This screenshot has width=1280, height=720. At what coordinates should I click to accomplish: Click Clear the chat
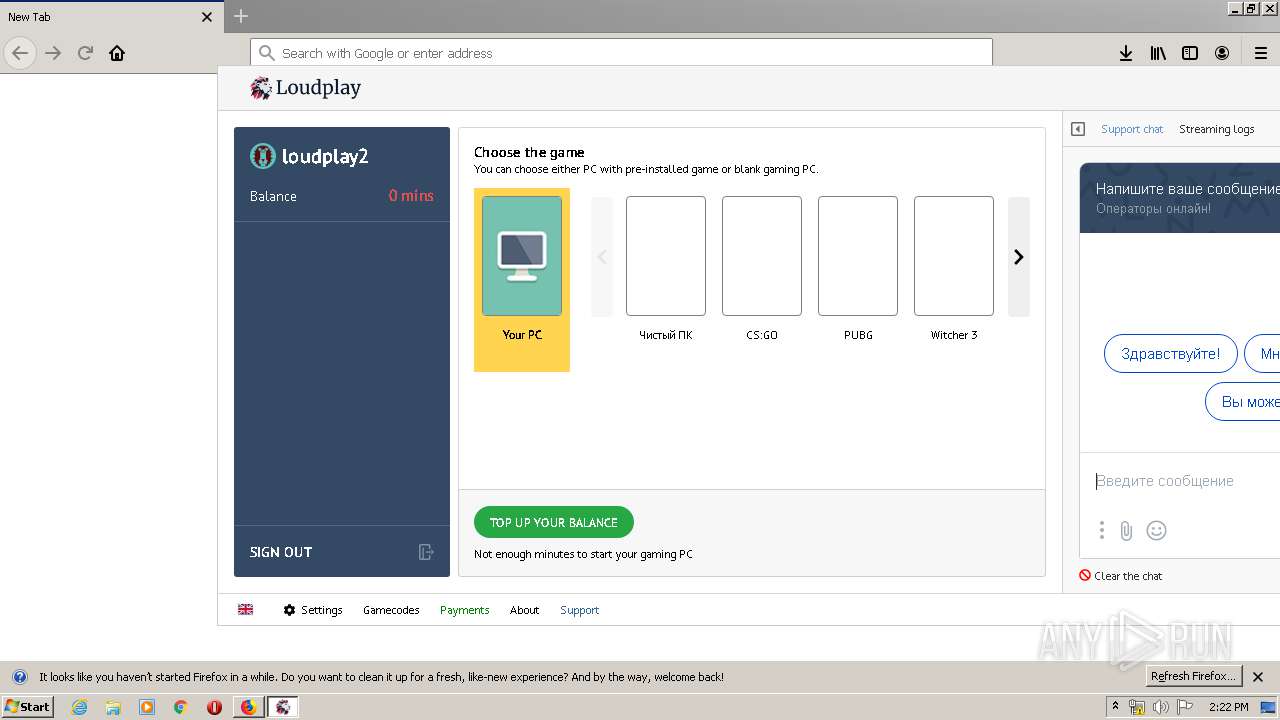(1121, 576)
